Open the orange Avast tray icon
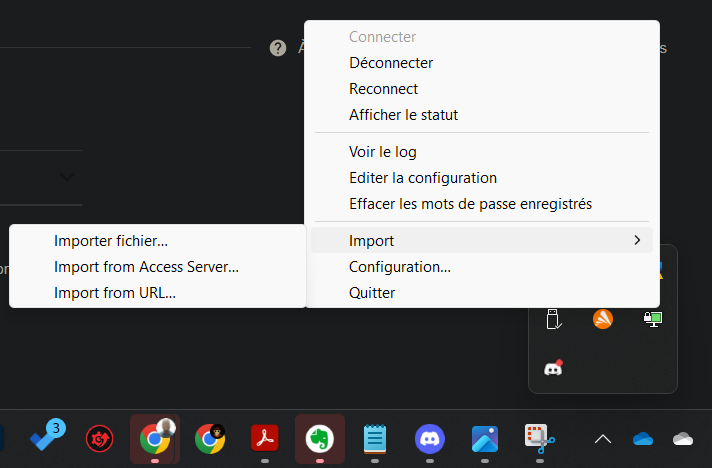 (603, 319)
